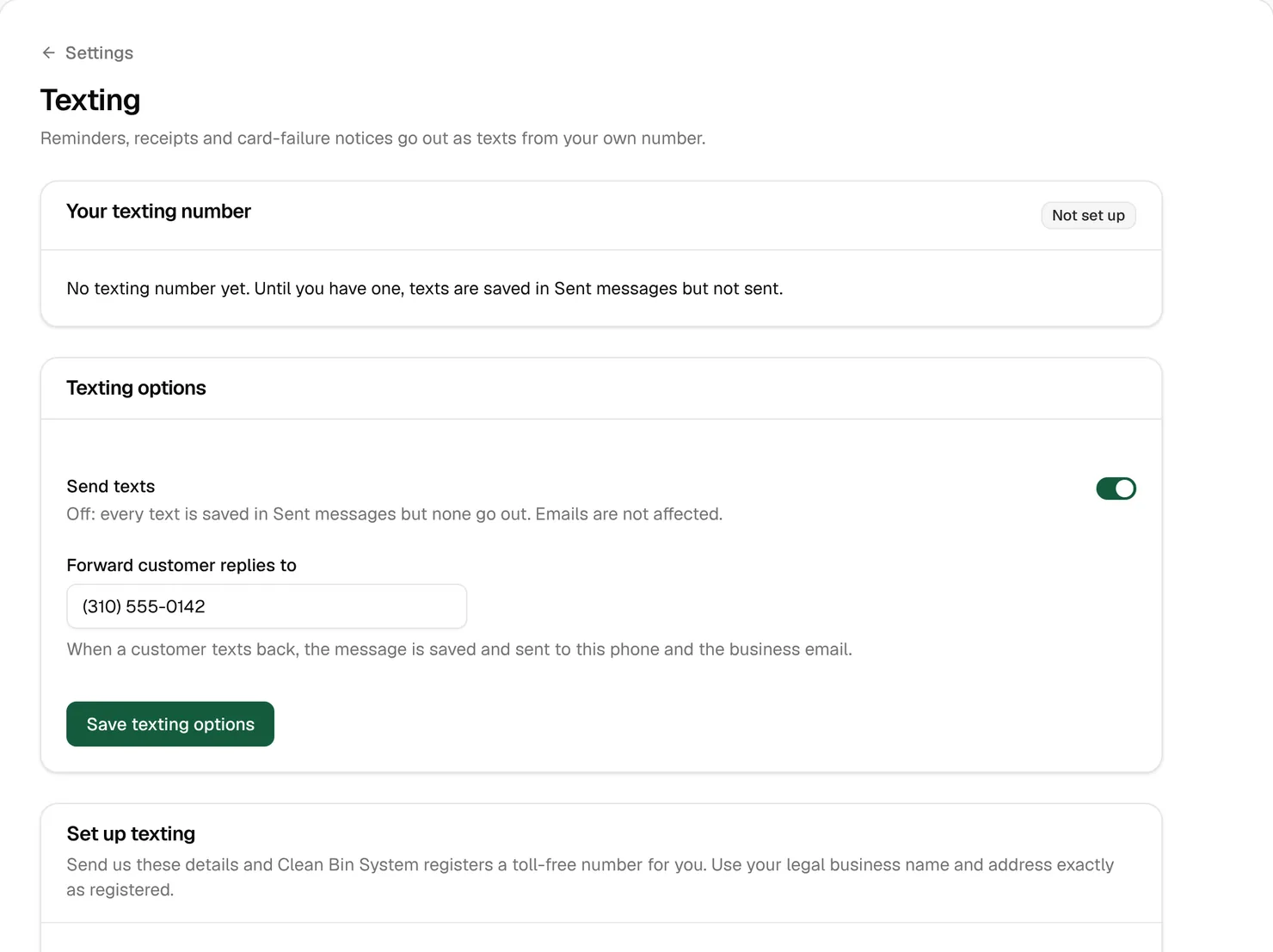Click Save texting options button
Viewport: 1273px width, 952px height.
[170, 724]
